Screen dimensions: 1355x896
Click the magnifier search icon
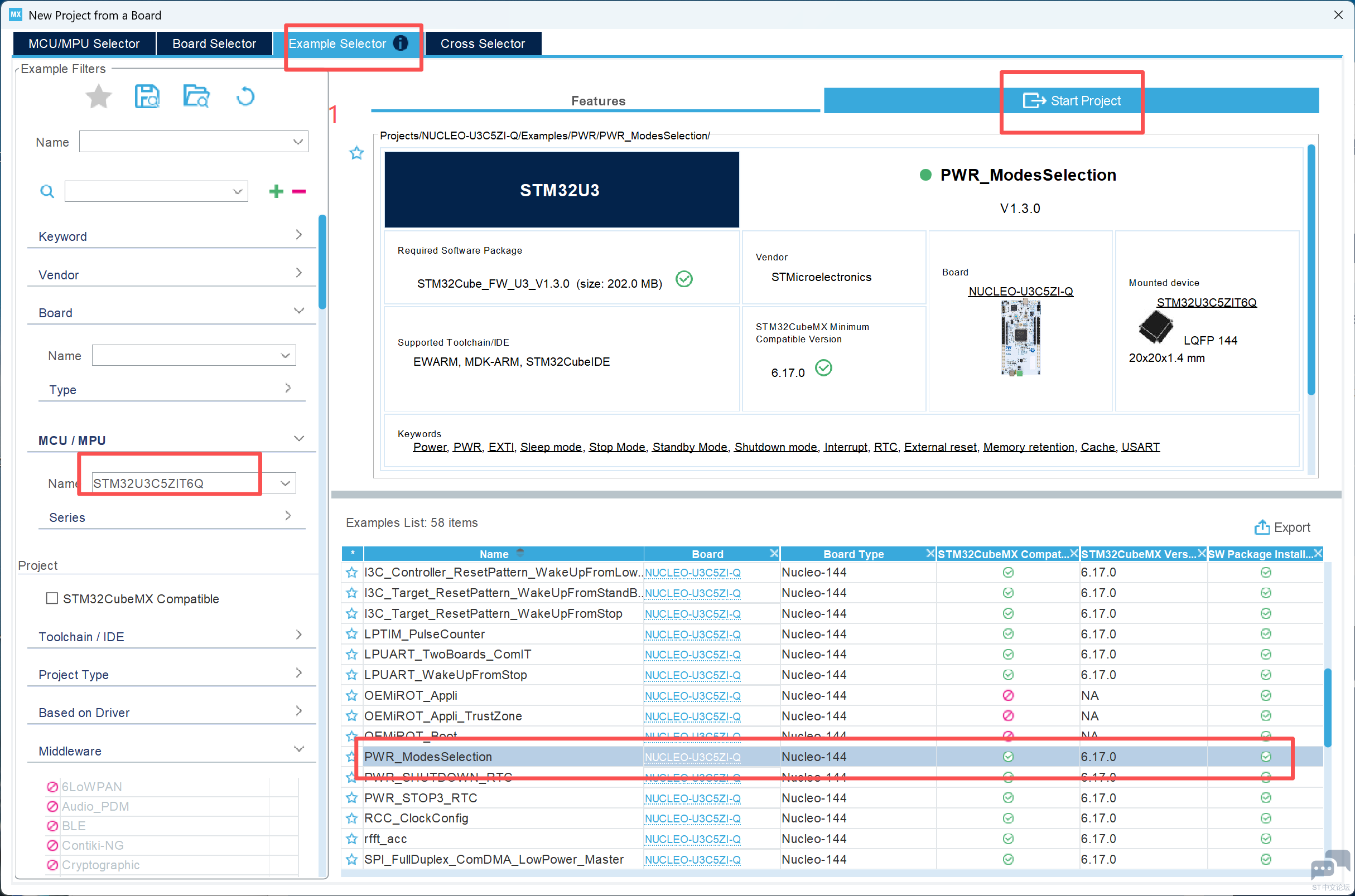47,191
